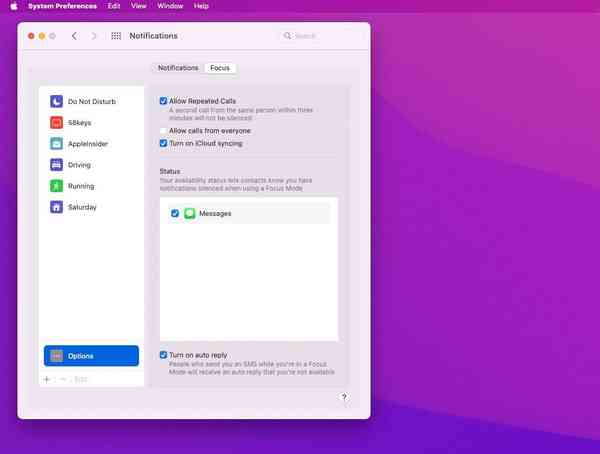Image resolution: width=600 pixels, height=454 pixels.
Task: Show all preferences grid icon
Action: pos(116,36)
